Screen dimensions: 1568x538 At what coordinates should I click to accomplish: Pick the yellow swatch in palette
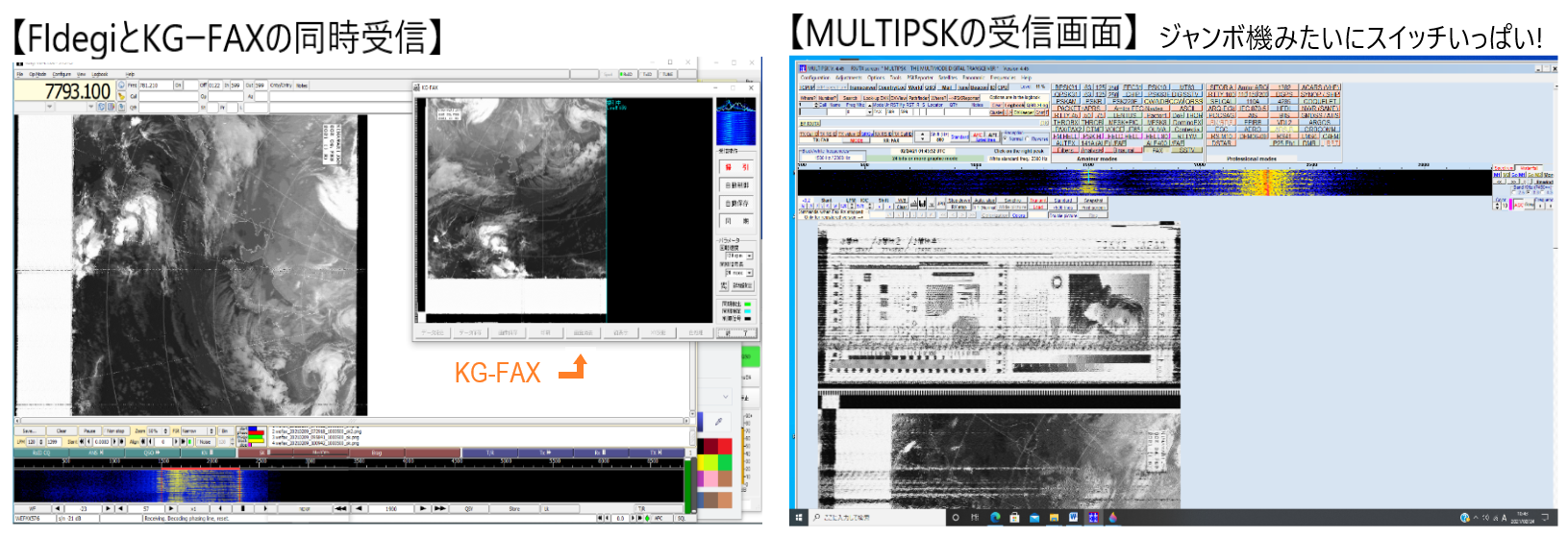pyautogui.click(x=703, y=463)
